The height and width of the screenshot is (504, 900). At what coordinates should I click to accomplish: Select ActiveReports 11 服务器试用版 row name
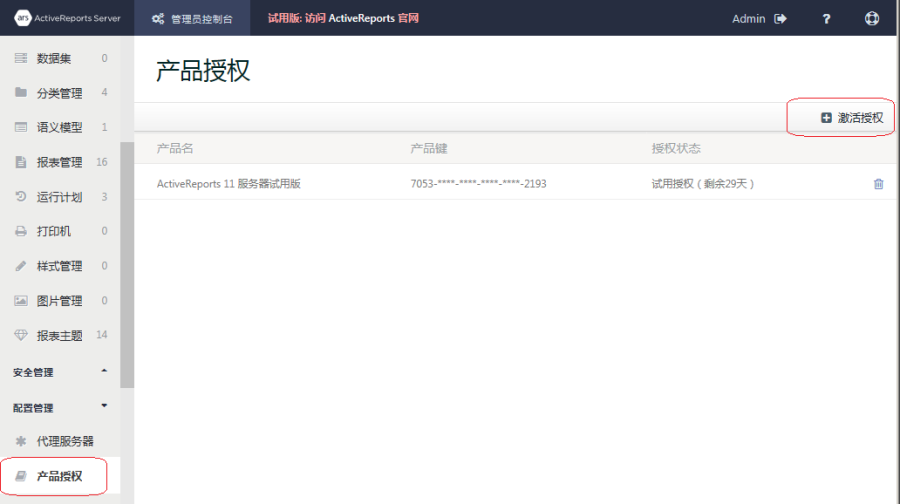228,184
